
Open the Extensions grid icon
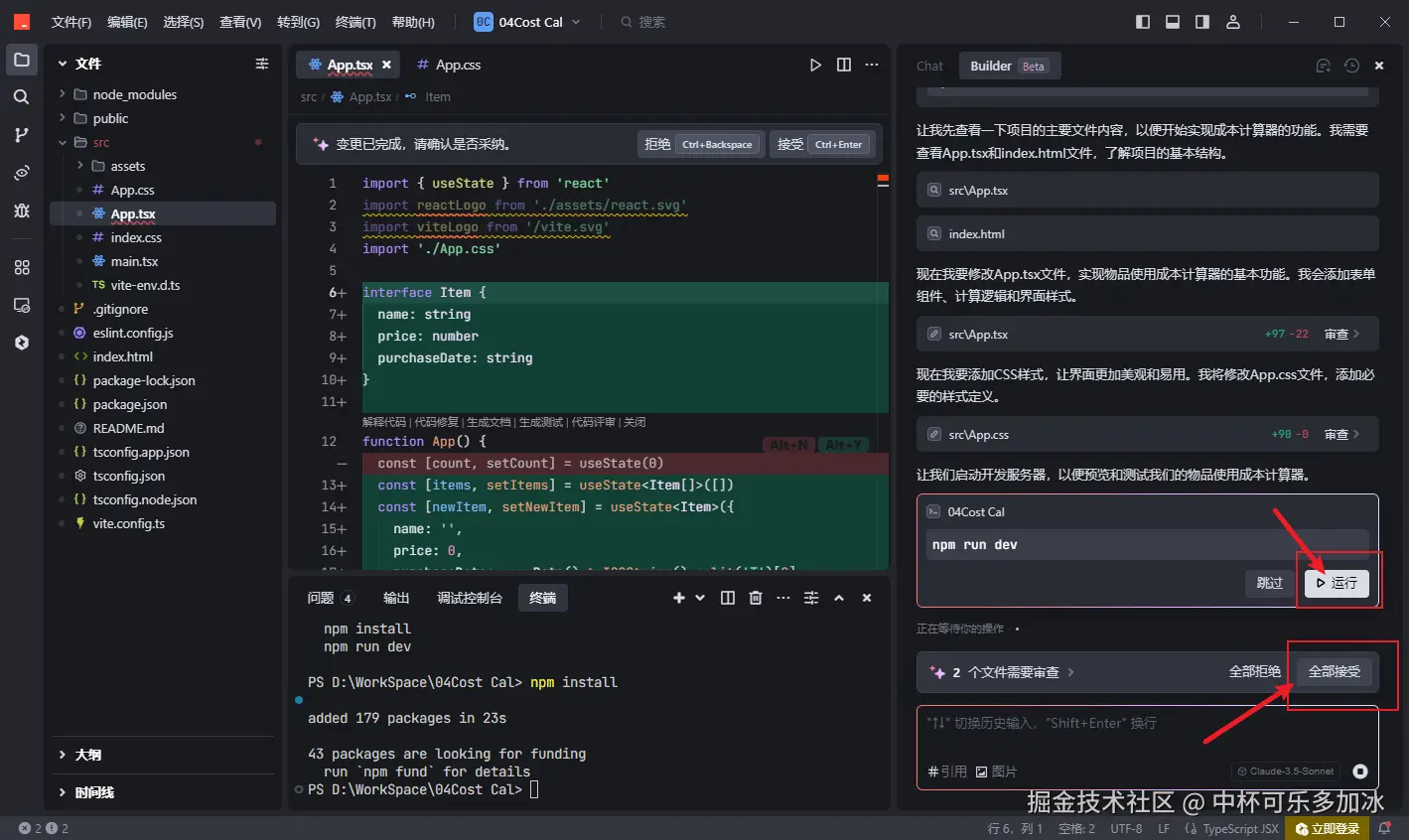point(22,267)
